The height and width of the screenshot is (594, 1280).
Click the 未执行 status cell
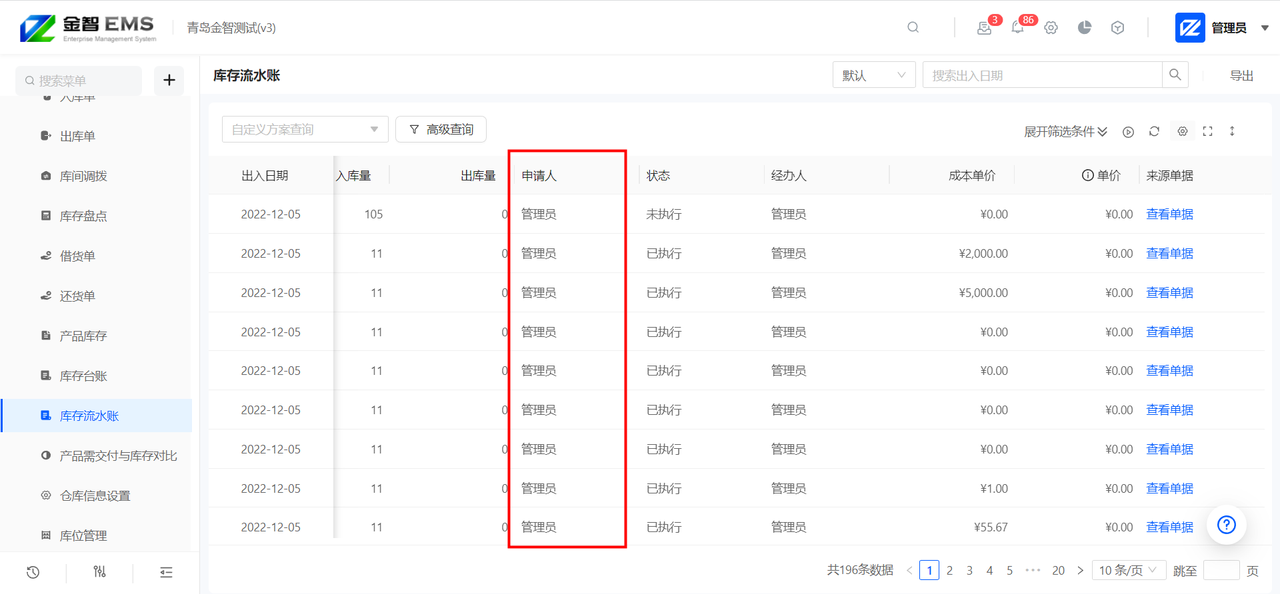pyautogui.click(x=664, y=214)
